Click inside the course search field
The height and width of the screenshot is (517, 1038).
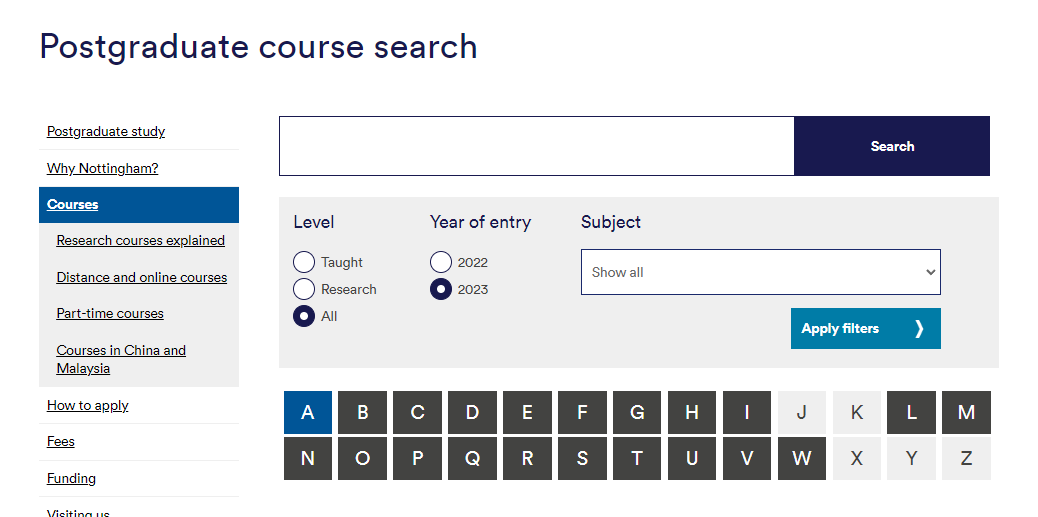pyautogui.click(x=536, y=146)
